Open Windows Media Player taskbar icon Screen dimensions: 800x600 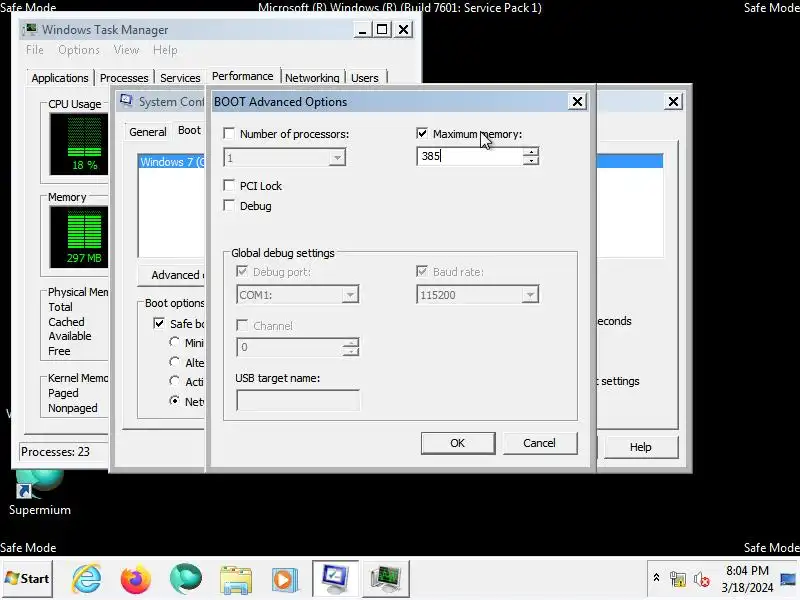[x=284, y=580]
